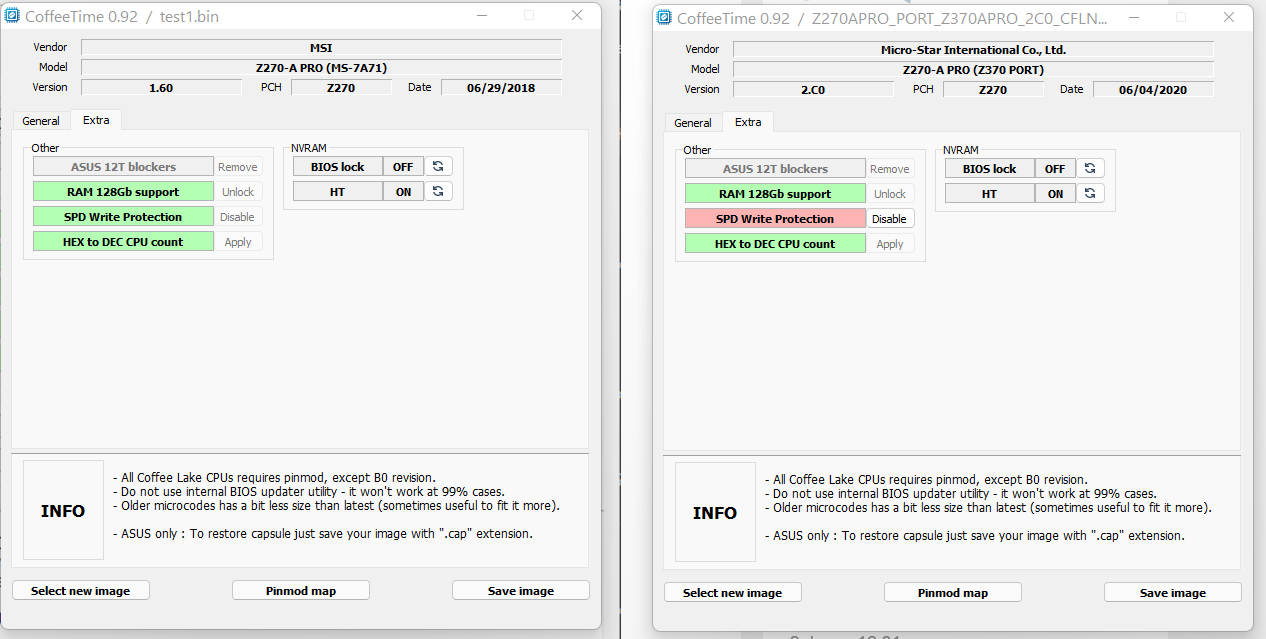Click HT label in test1.bin window
1266x639 pixels.
pos(338,192)
